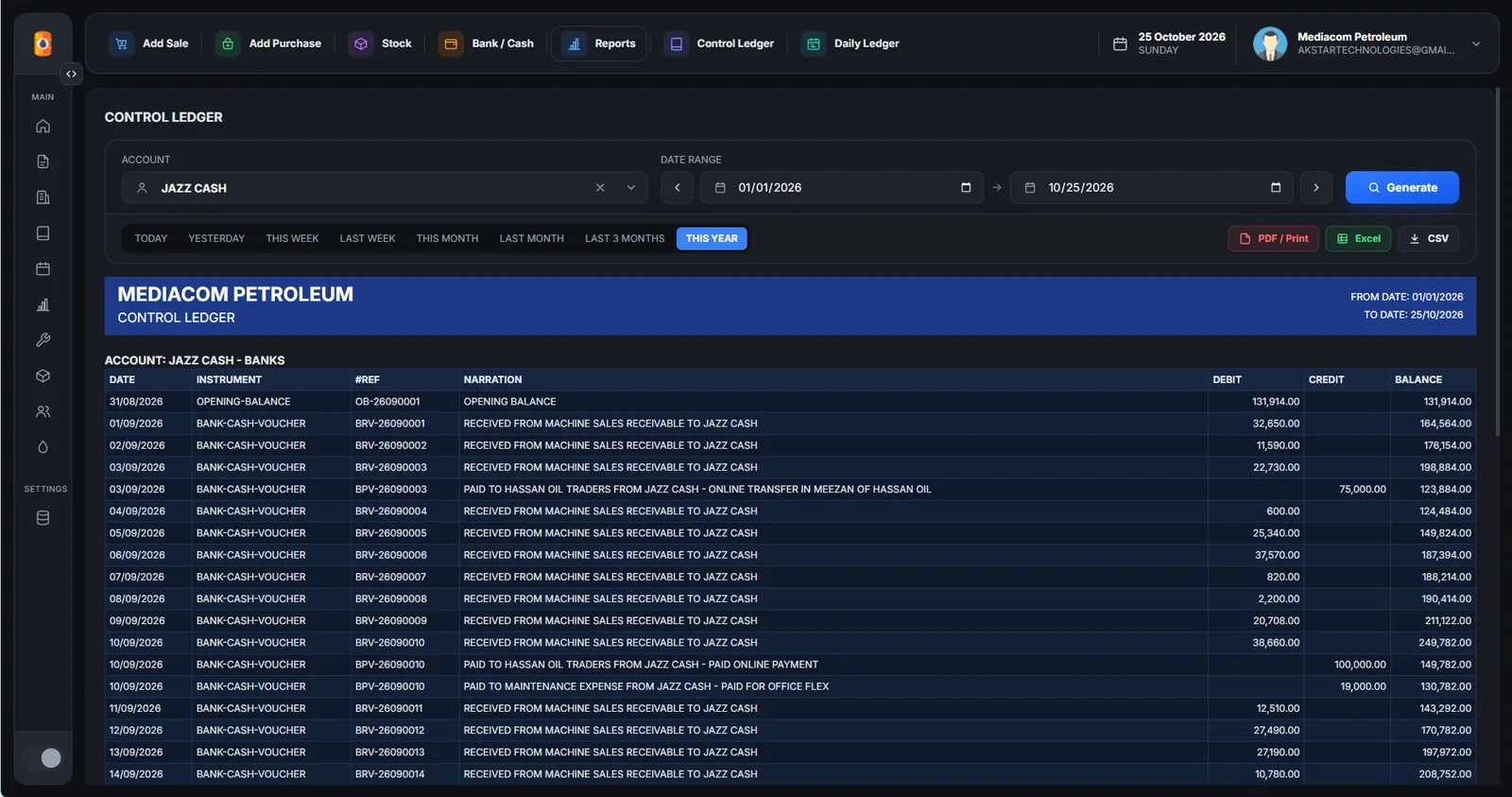The image size is (1512, 797).
Task: Open the Reports menu
Action: [599, 43]
